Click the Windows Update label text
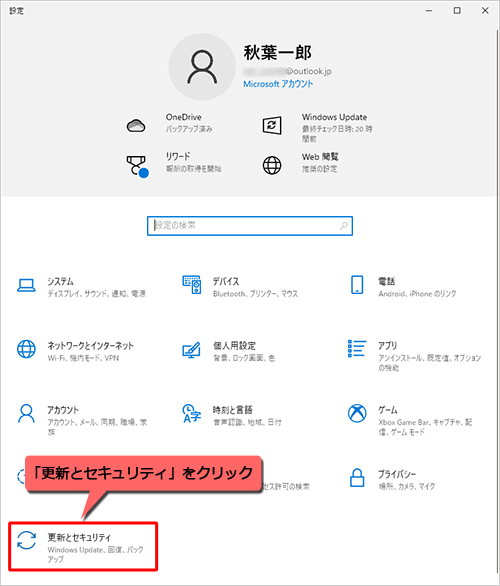This screenshot has width=500, height=586. coord(334,117)
